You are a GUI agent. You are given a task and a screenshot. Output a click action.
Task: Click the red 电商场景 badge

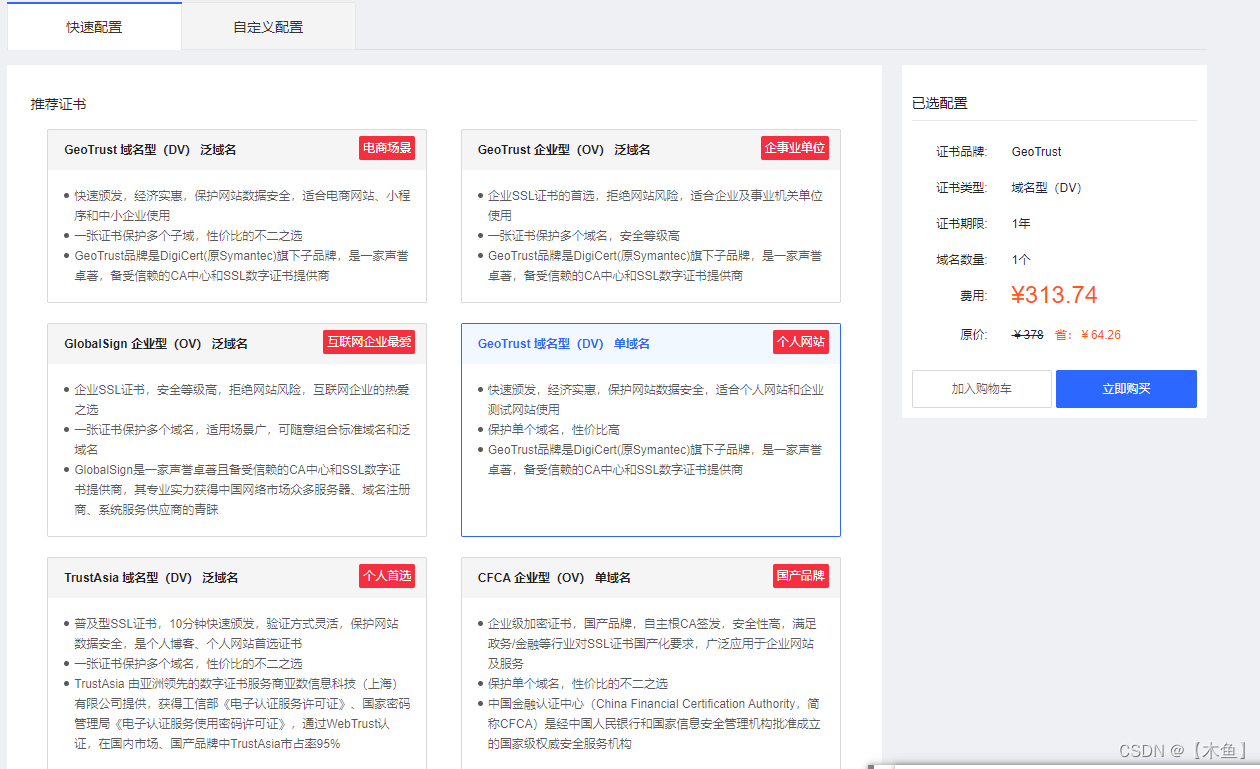coord(387,148)
